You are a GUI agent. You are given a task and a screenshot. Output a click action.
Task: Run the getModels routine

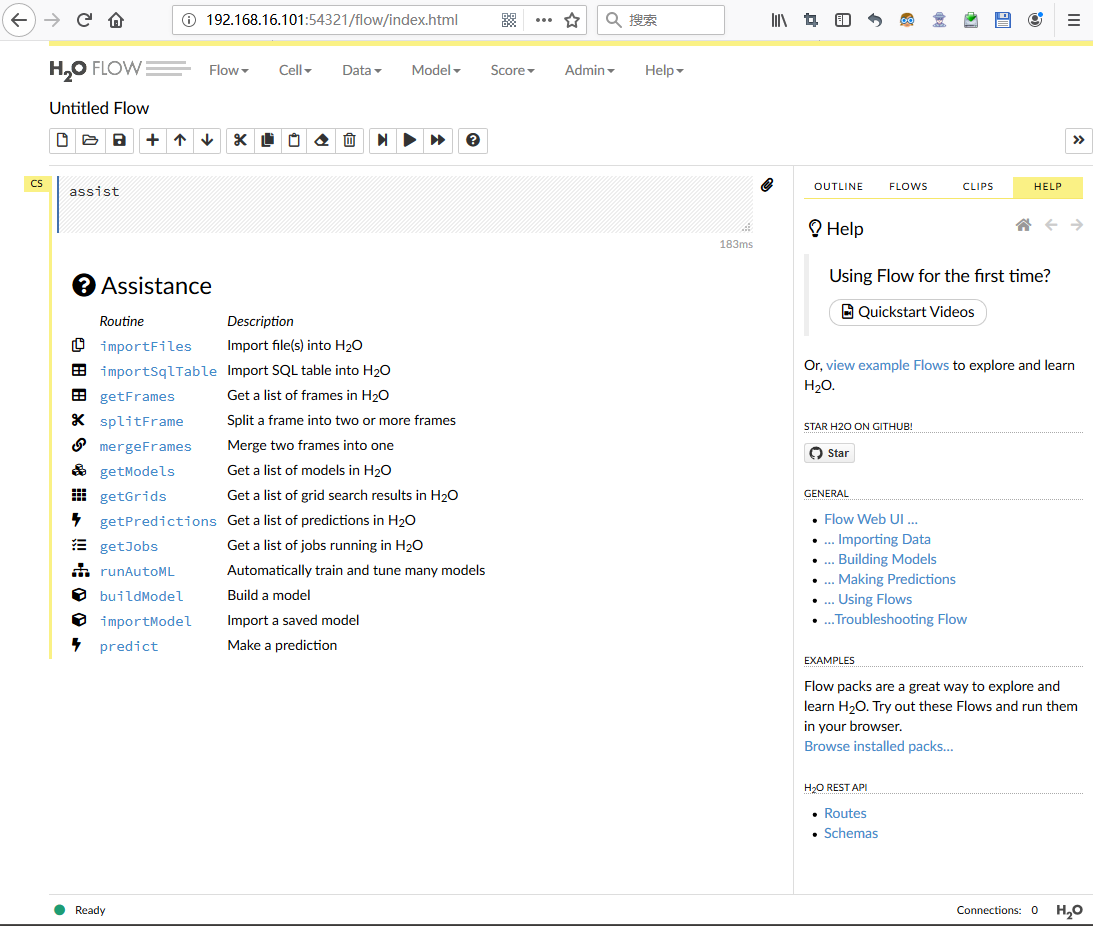click(137, 471)
